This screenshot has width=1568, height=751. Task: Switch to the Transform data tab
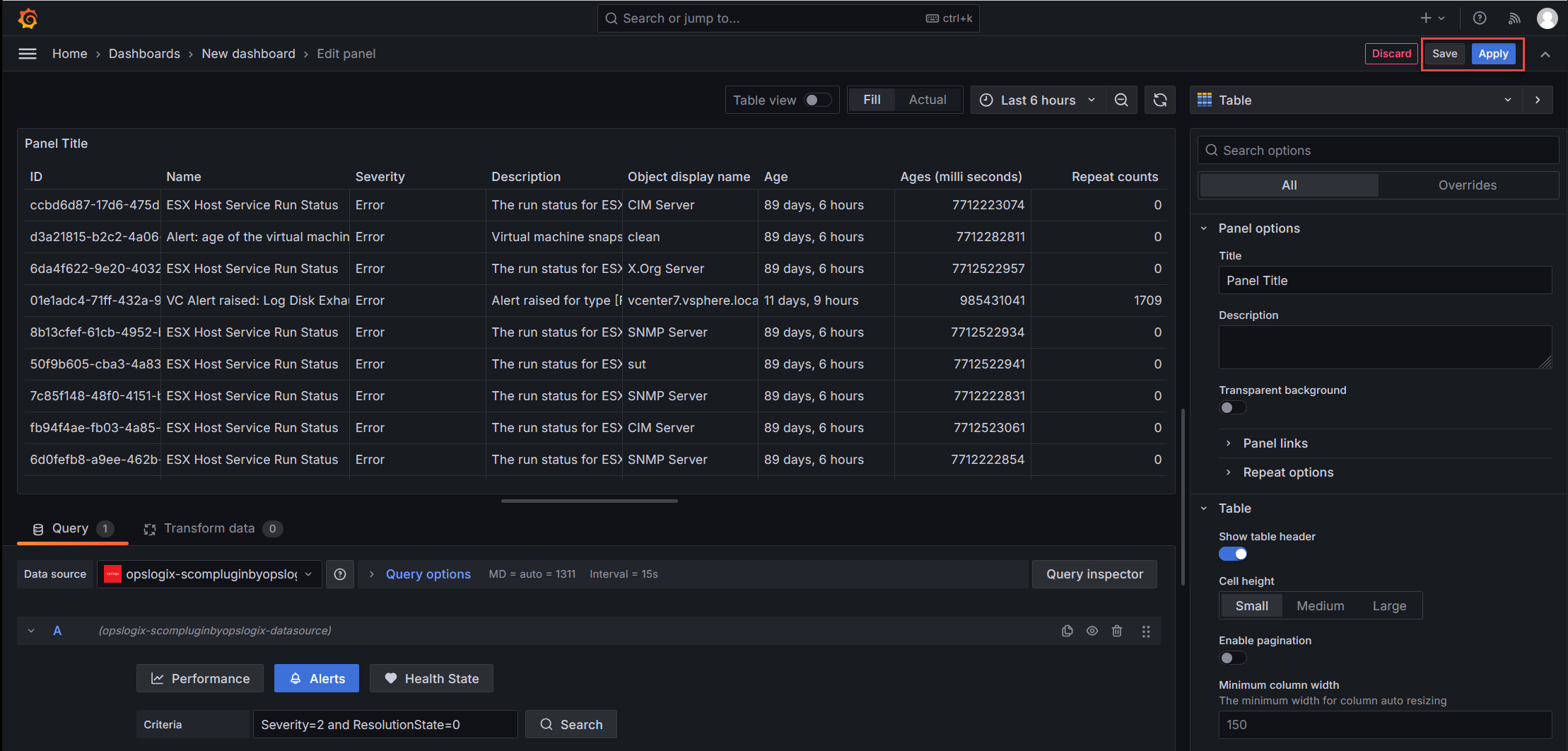tap(209, 528)
